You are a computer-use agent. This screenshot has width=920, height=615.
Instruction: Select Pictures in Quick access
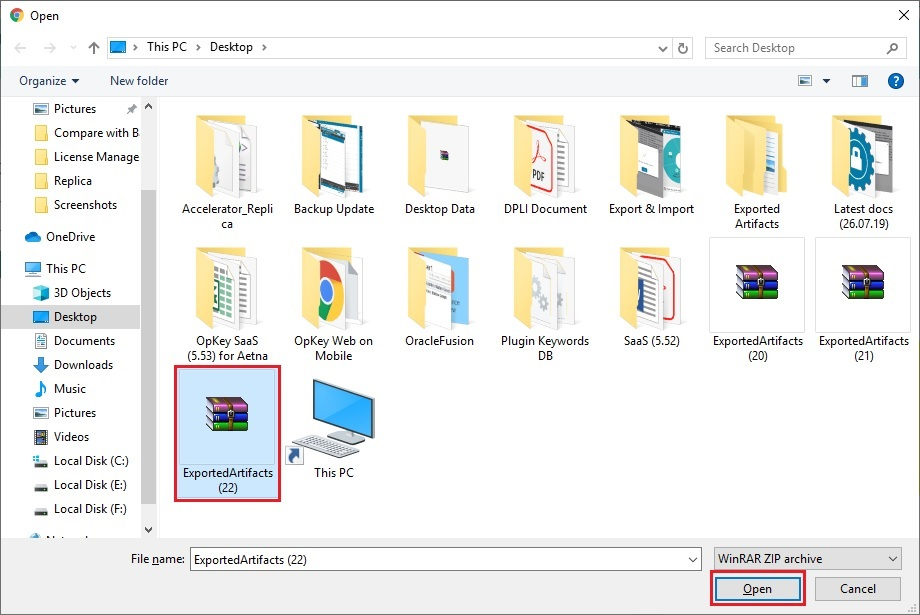[75, 109]
